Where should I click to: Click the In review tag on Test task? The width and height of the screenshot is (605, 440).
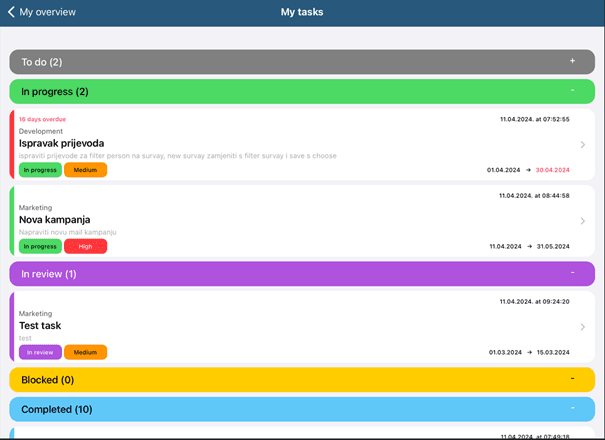(40, 352)
